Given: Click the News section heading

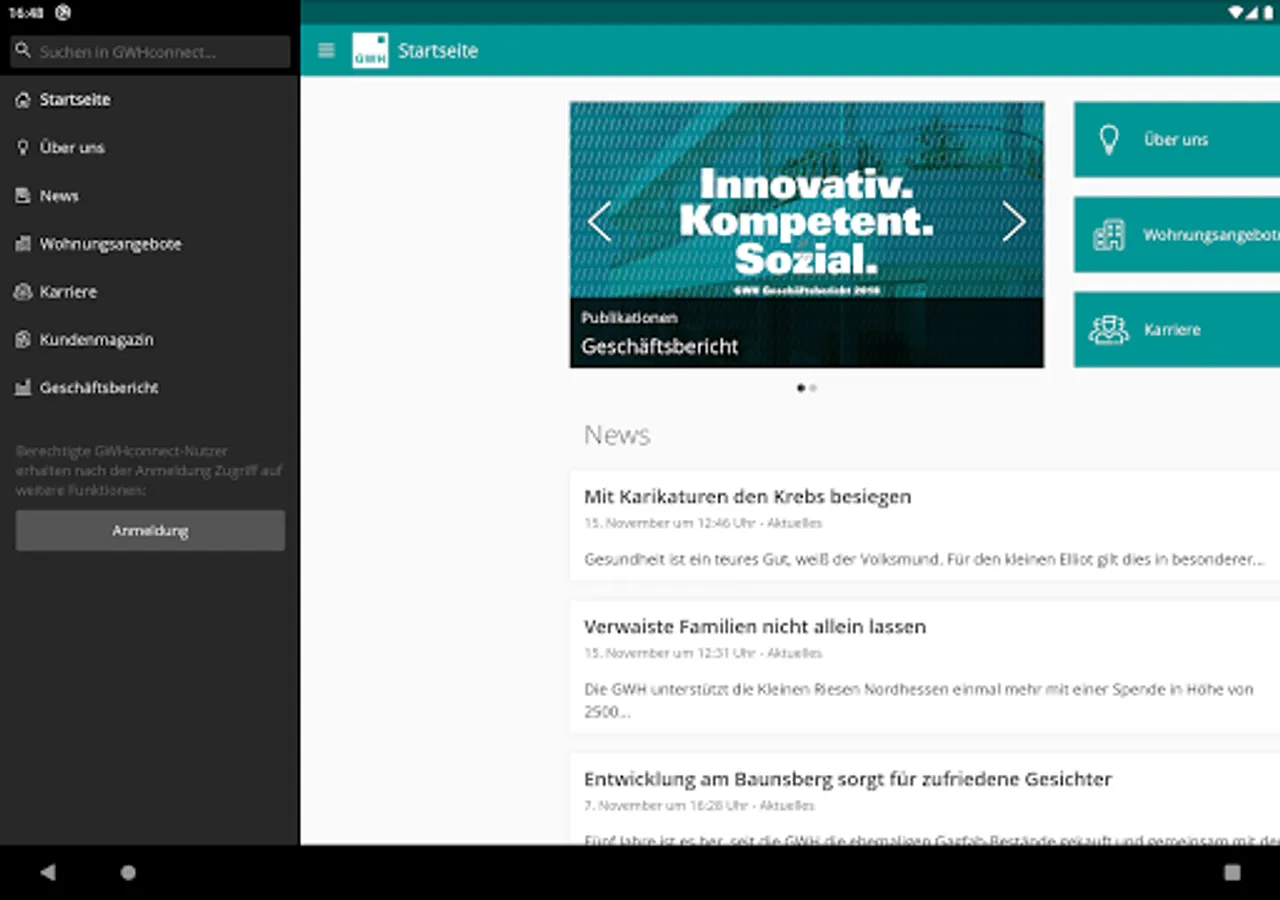Looking at the screenshot, I should [x=617, y=435].
